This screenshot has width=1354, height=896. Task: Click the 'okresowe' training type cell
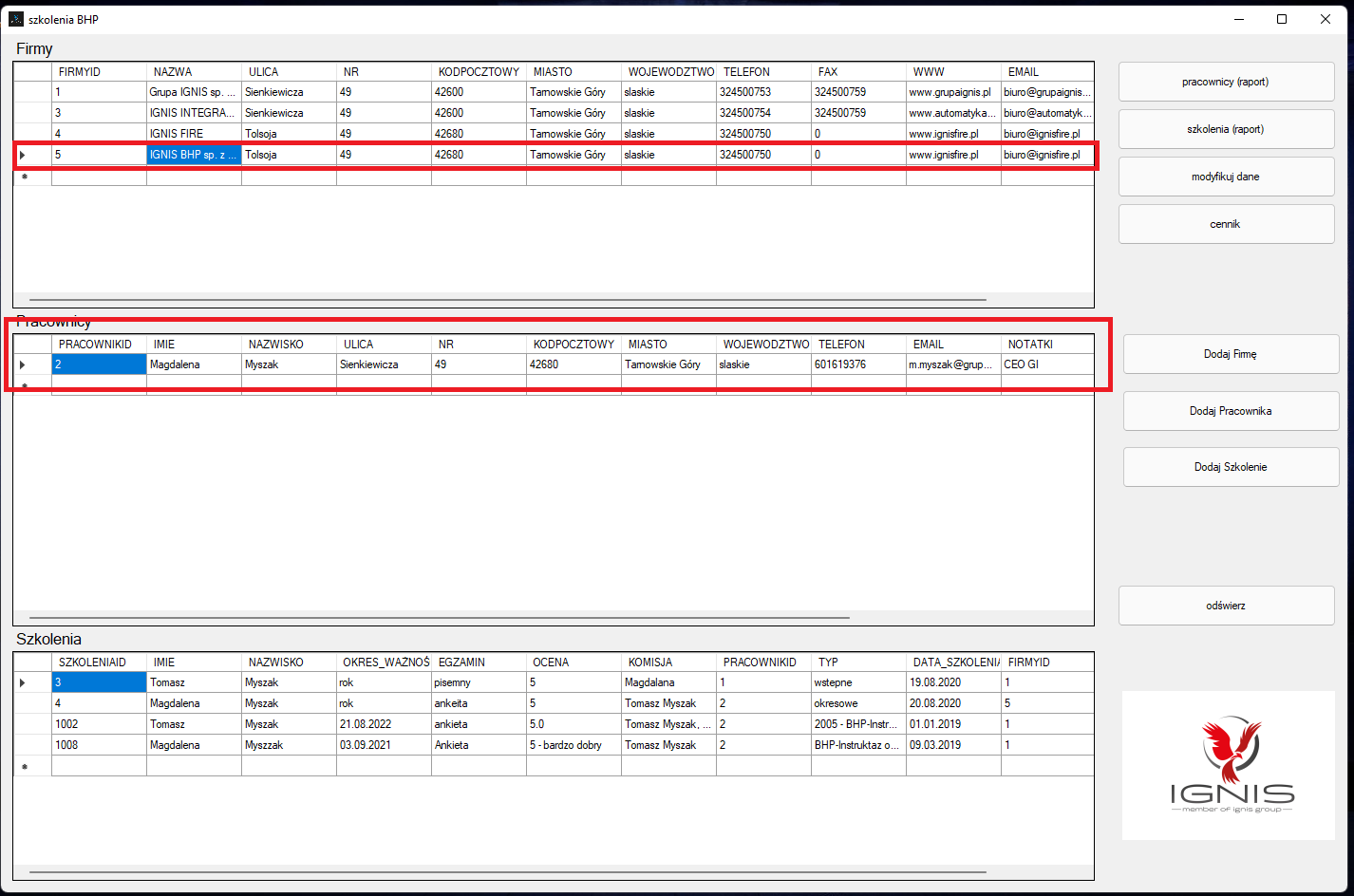pos(858,703)
